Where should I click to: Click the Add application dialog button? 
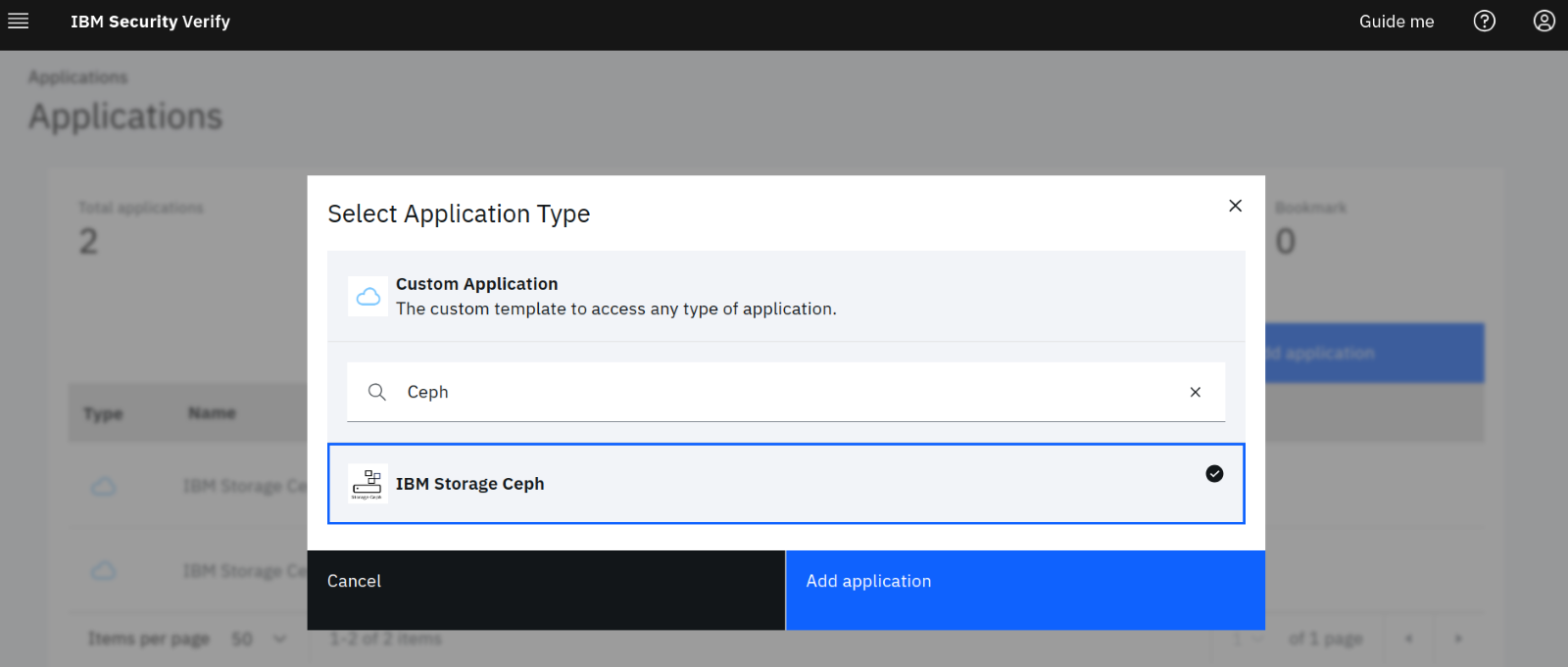[1025, 591]
